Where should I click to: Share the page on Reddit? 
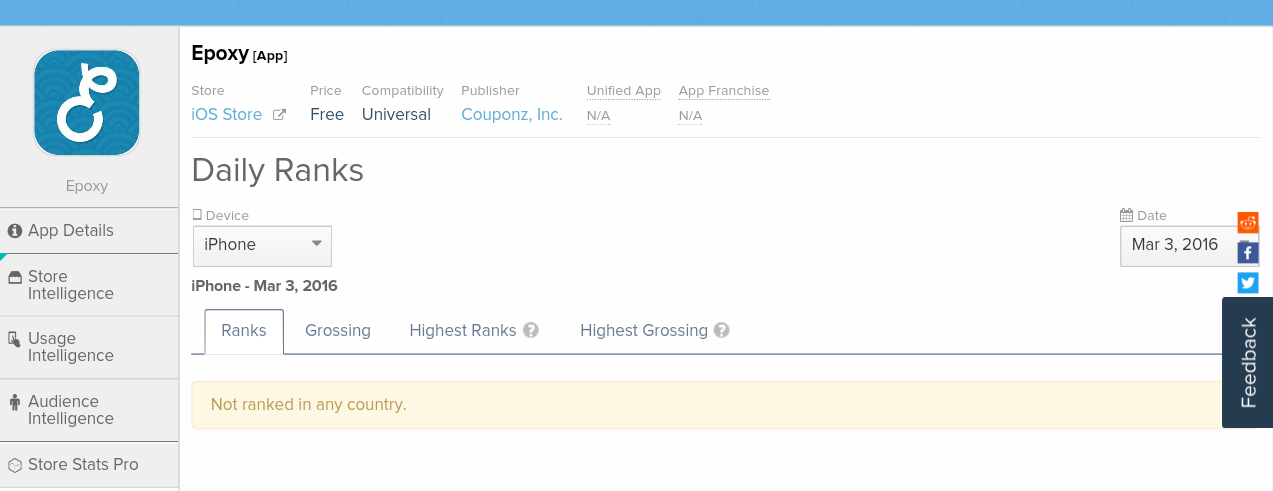click(1248, 222)
